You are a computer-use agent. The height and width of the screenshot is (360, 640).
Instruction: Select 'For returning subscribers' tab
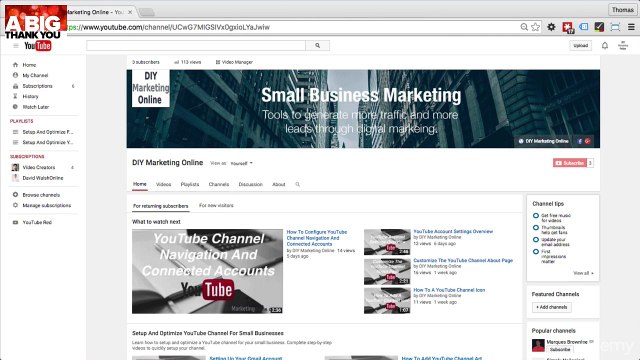[x=161, y=206]
